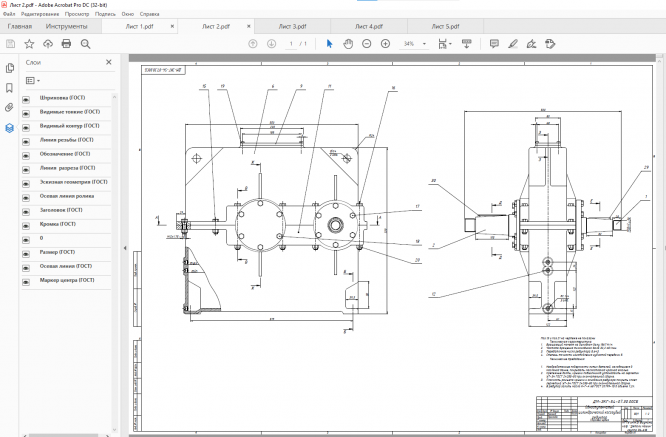666x437 pixels.
Task: Go to the Главная home view
Action: click(x=19, y=27)
